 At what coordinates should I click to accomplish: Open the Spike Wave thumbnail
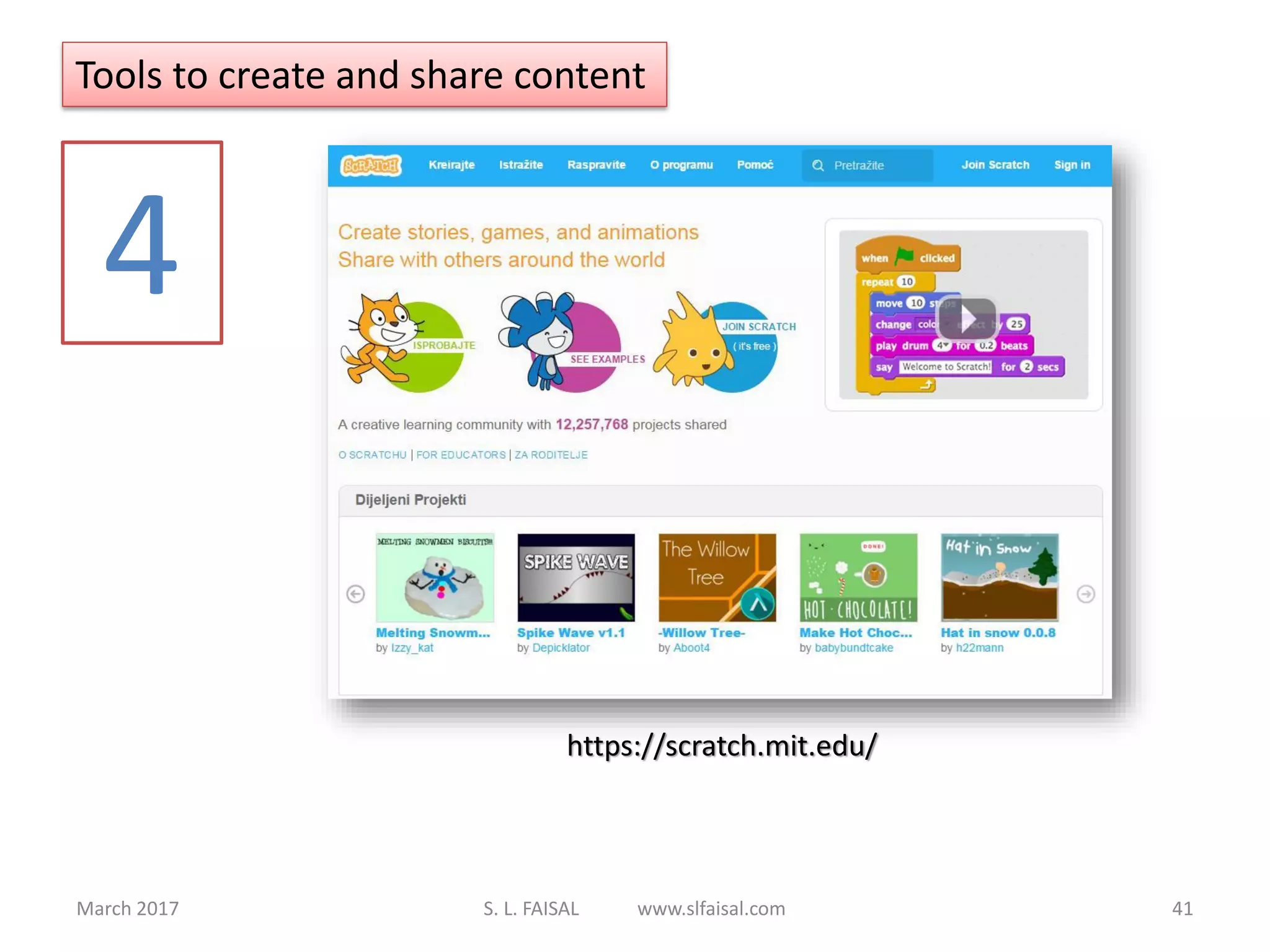click(576, 578)
